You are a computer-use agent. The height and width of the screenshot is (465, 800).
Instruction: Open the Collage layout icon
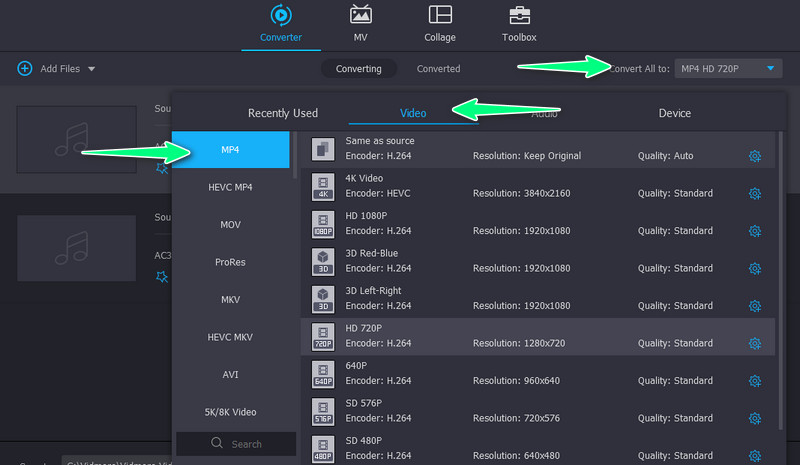tap(439, 15)
